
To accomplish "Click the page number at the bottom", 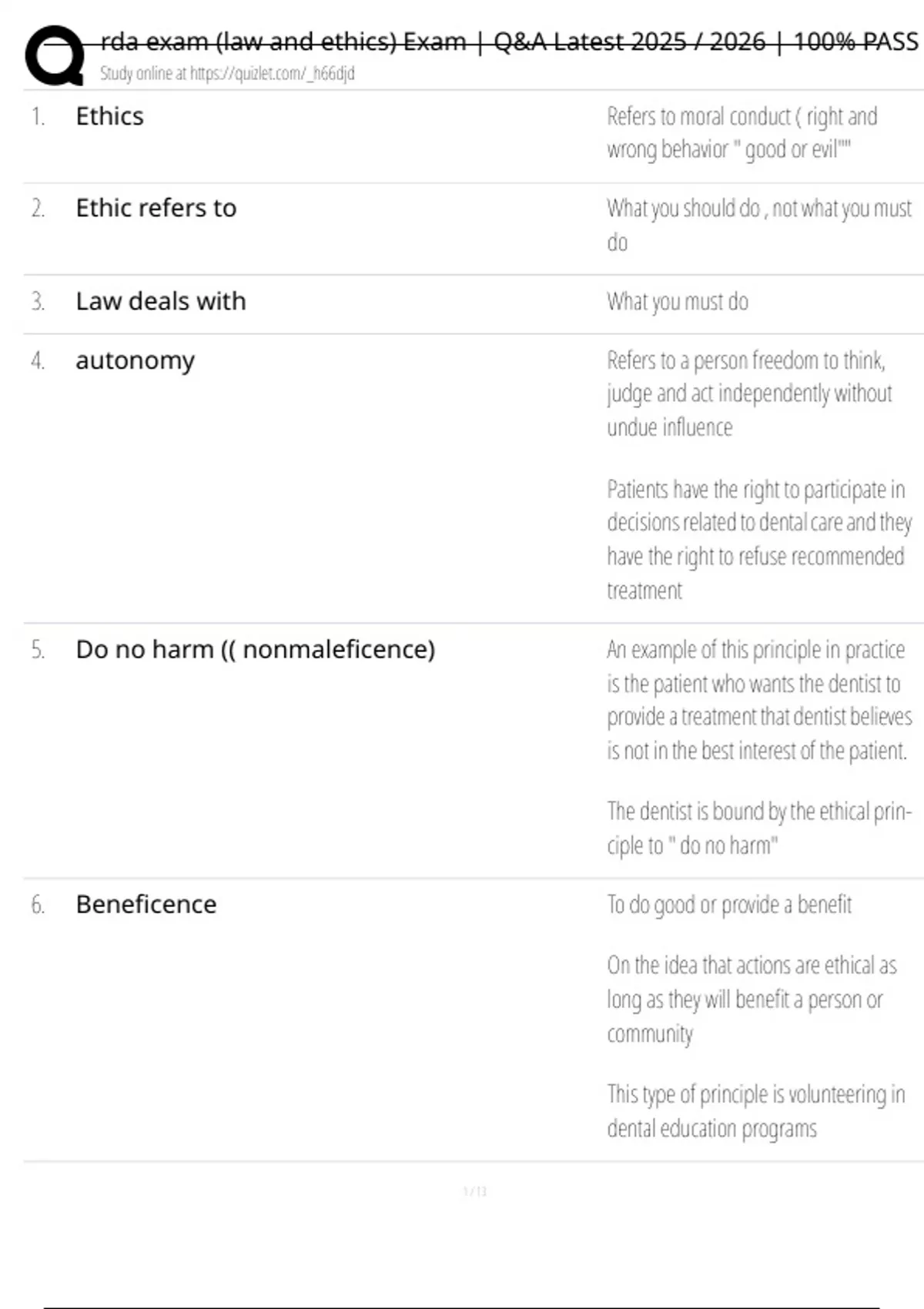I will [474, 1191].
